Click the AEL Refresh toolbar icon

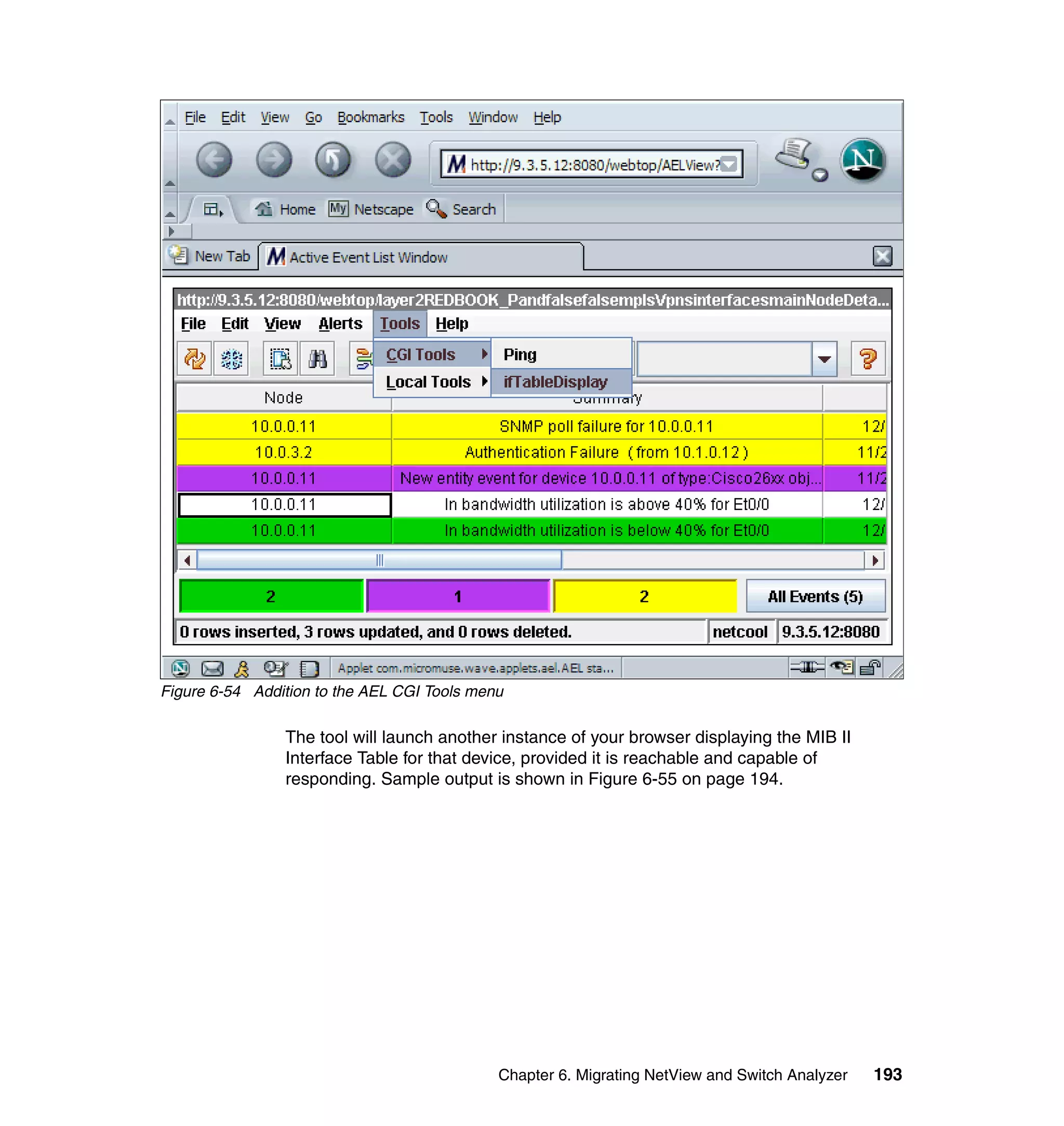pos(194,358)
